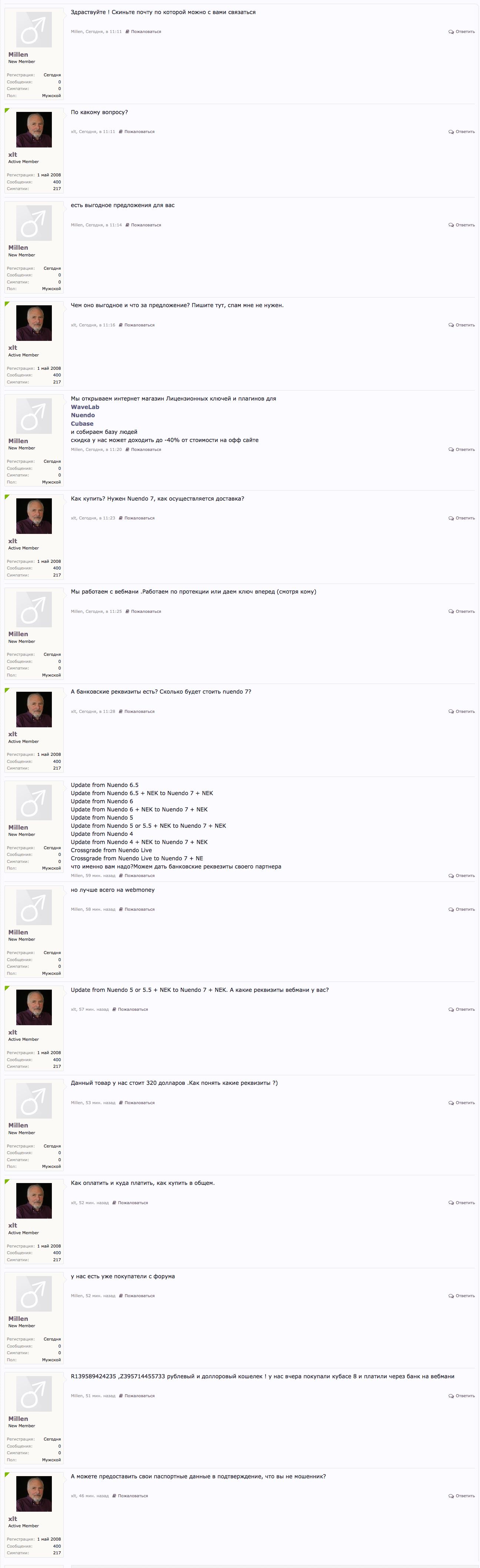Click the green online marker on xlt's 11:28 post
Image resolution: width=480 pixels, height=1568 pixels.
[x=7, y=690]
